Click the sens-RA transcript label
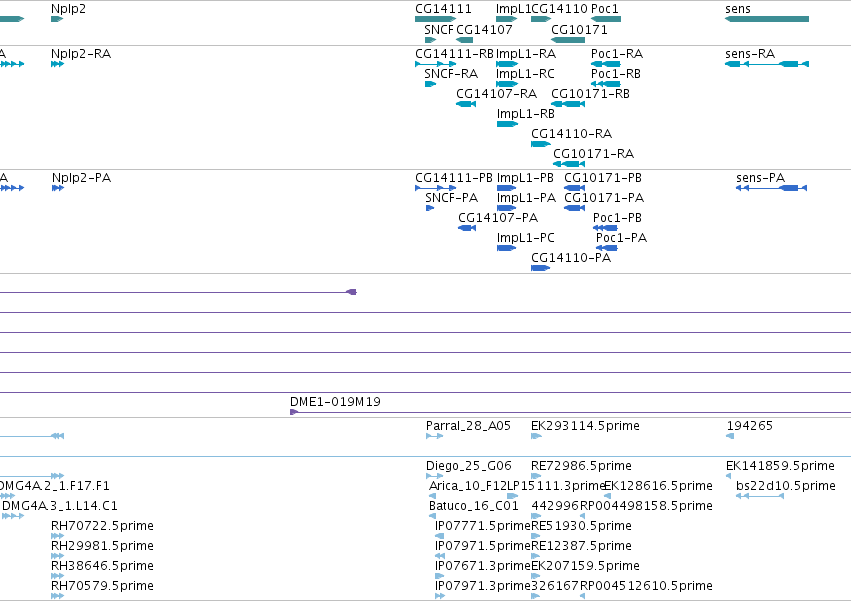Image resolution: width=851 pixels, height=601 pixels. click(750, 54)
